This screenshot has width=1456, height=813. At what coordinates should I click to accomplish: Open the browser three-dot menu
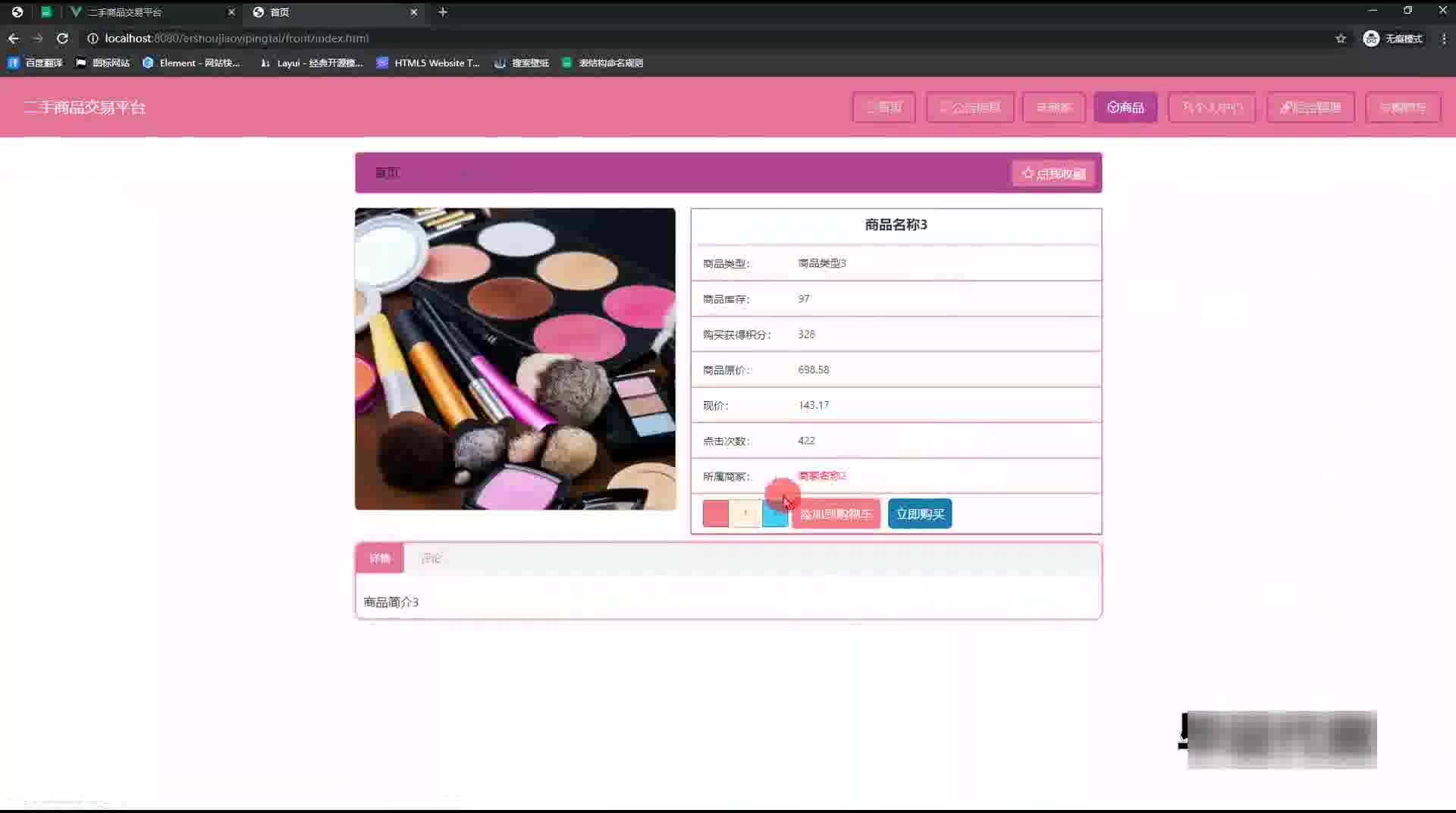pos(1444,38)
